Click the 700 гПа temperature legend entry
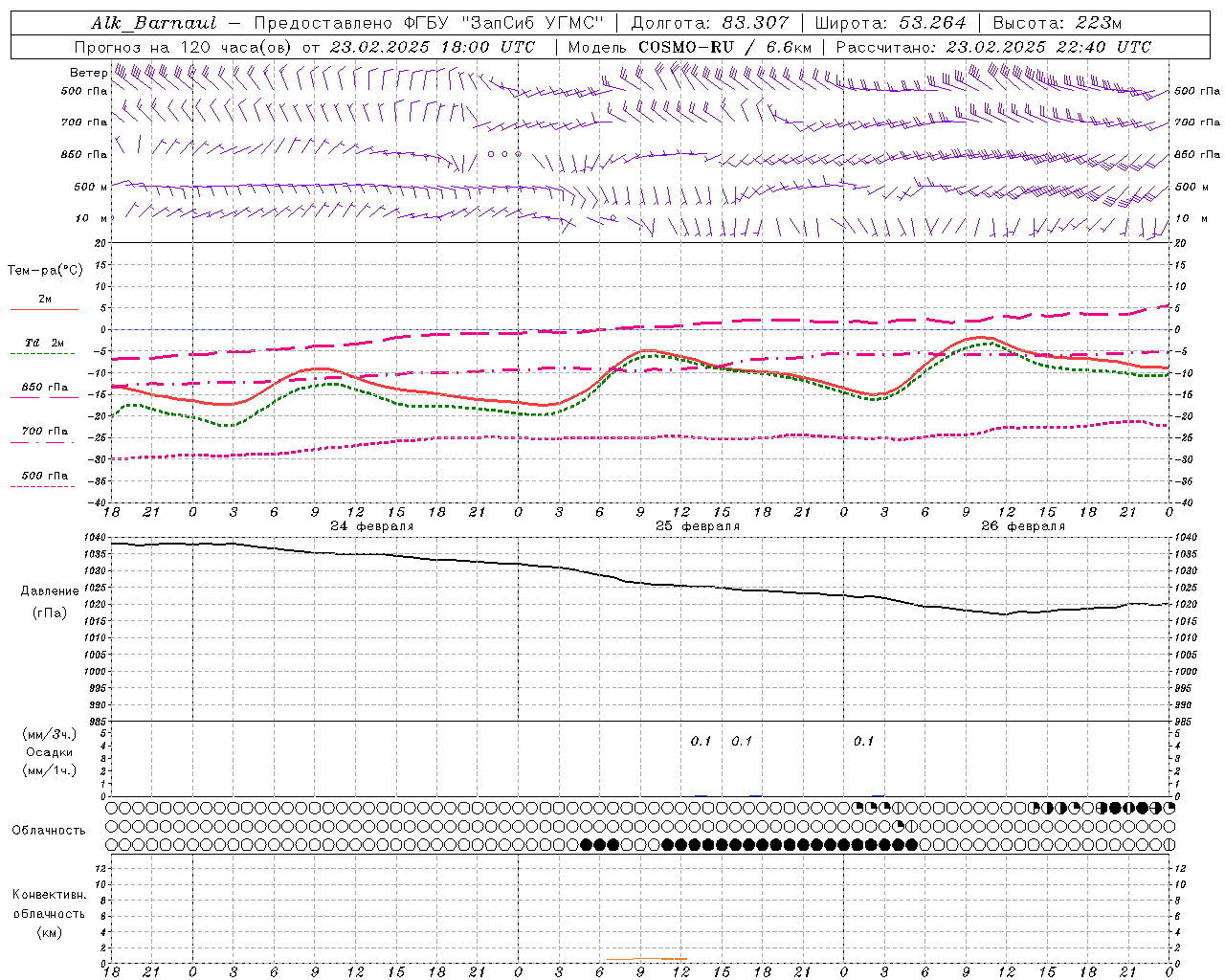The width and height of the screenshot is (1225, 980). point(45,432)
